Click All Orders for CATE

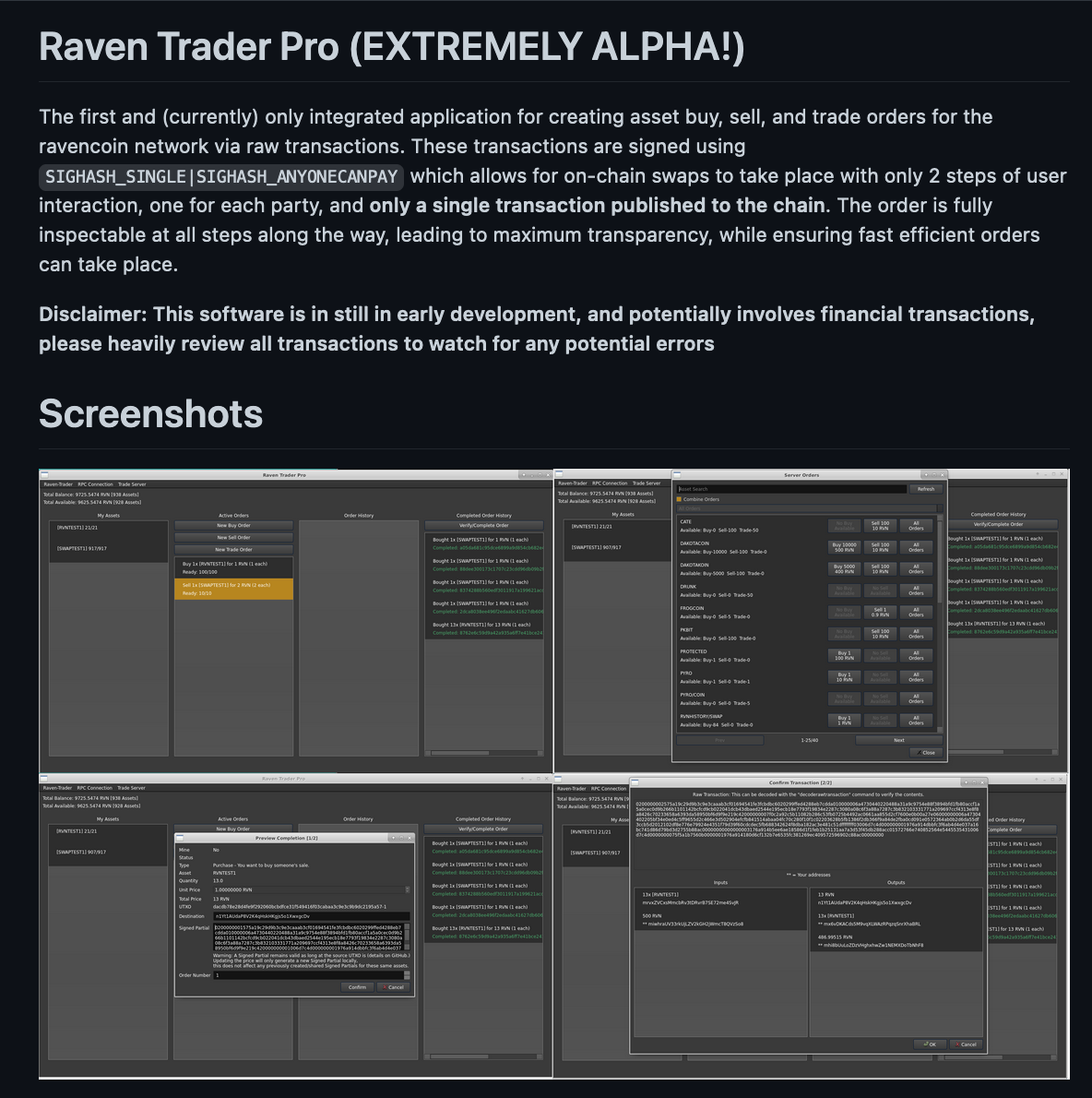[x=916, y=526]
